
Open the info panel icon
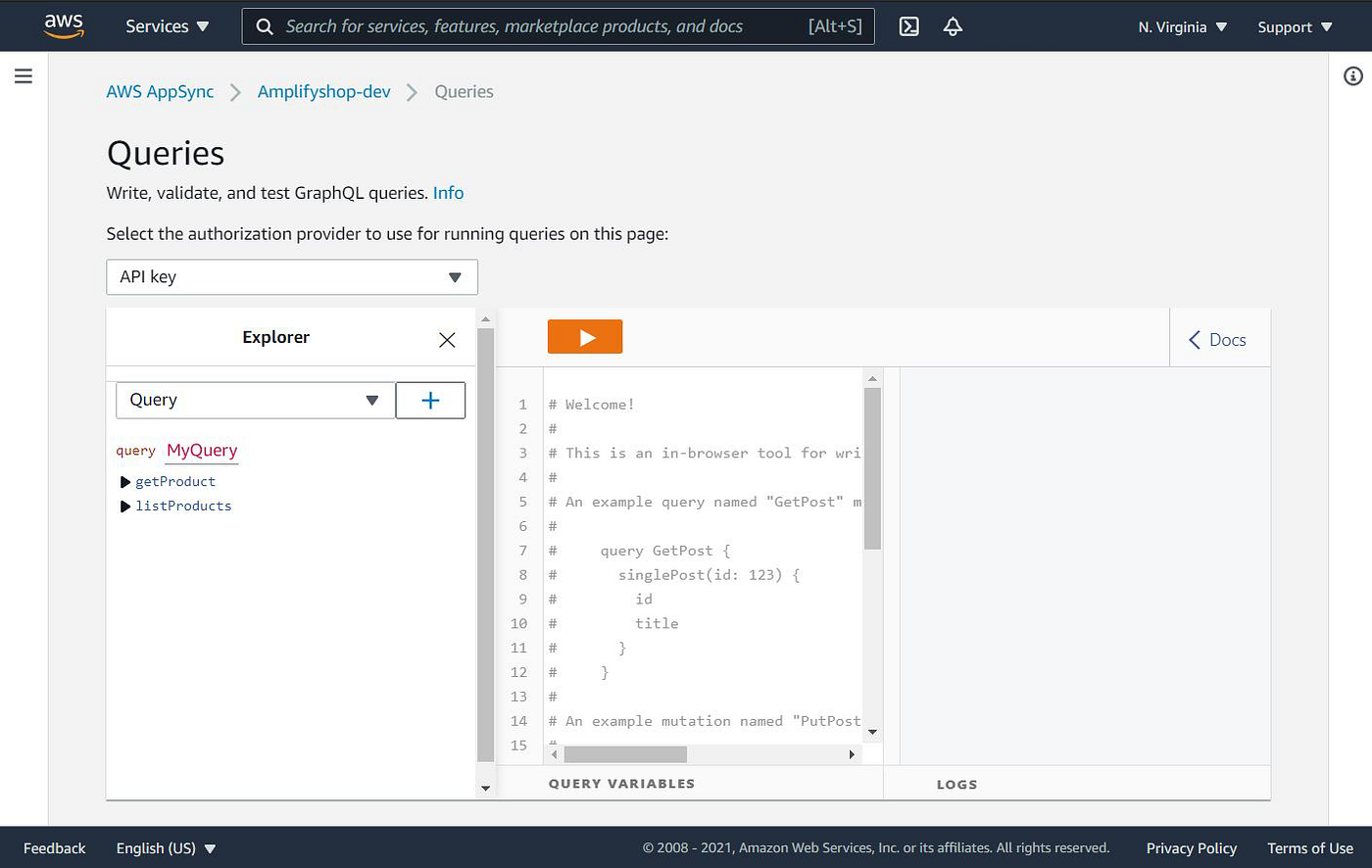pos(1352,75)
